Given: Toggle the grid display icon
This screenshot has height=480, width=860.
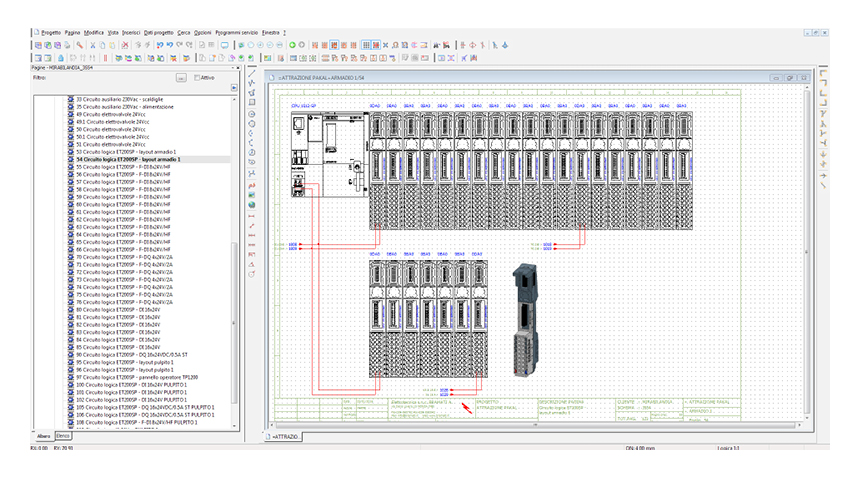Looking at the screenshot, I should point(366,46).
